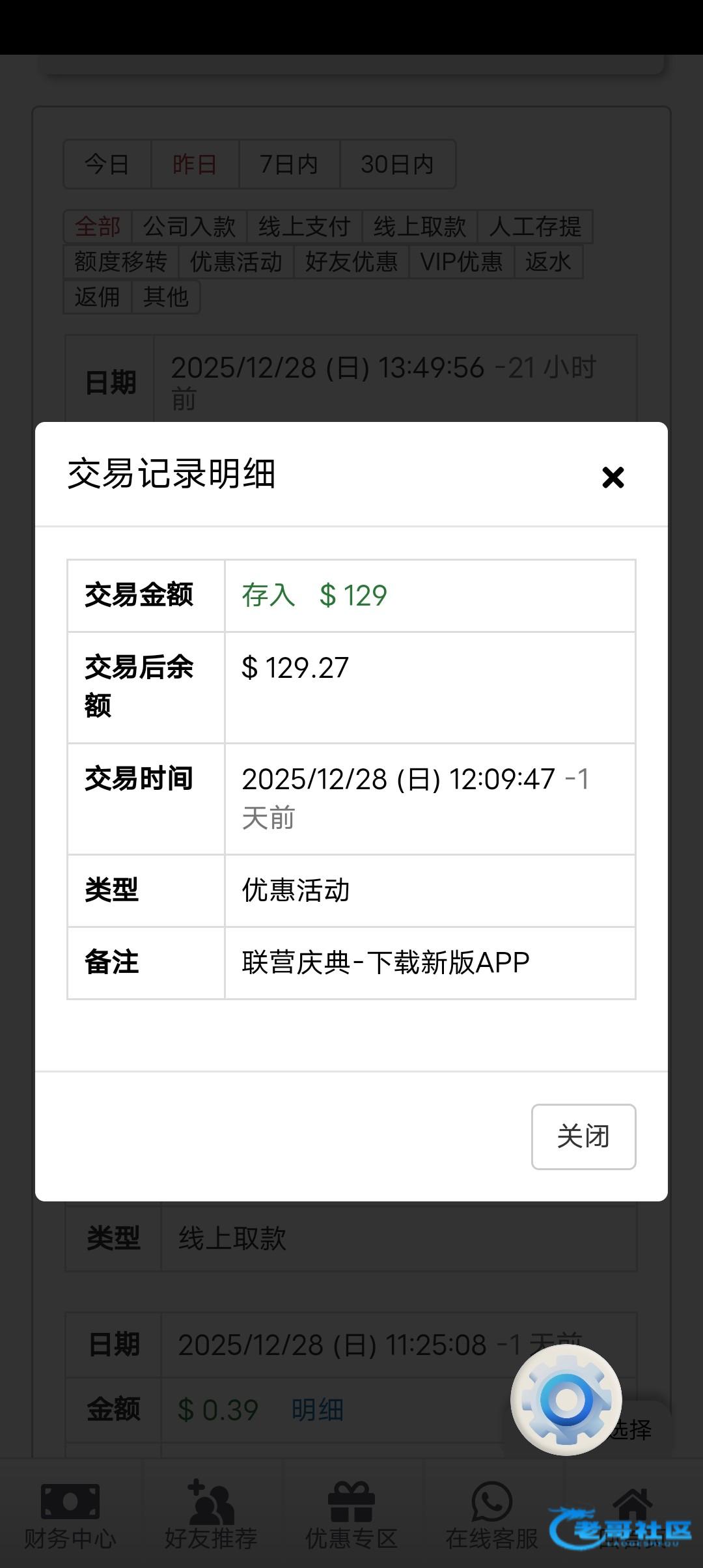Open 优惠专区 gift icon

point(351,1501)
